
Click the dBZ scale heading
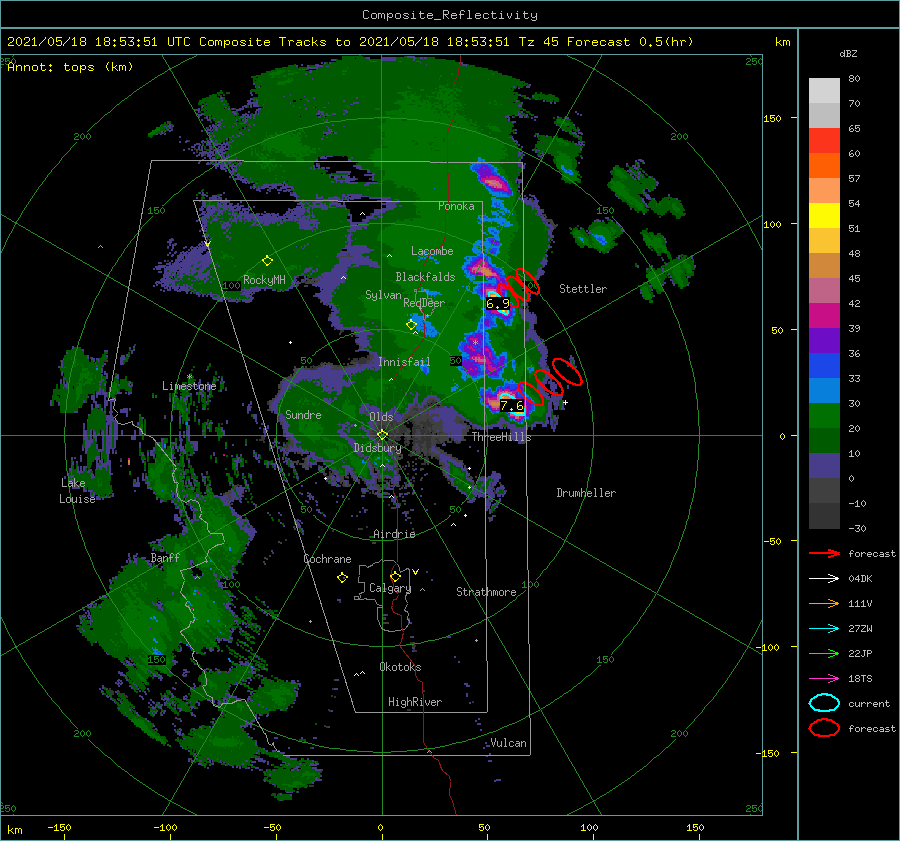click(848, 54)
